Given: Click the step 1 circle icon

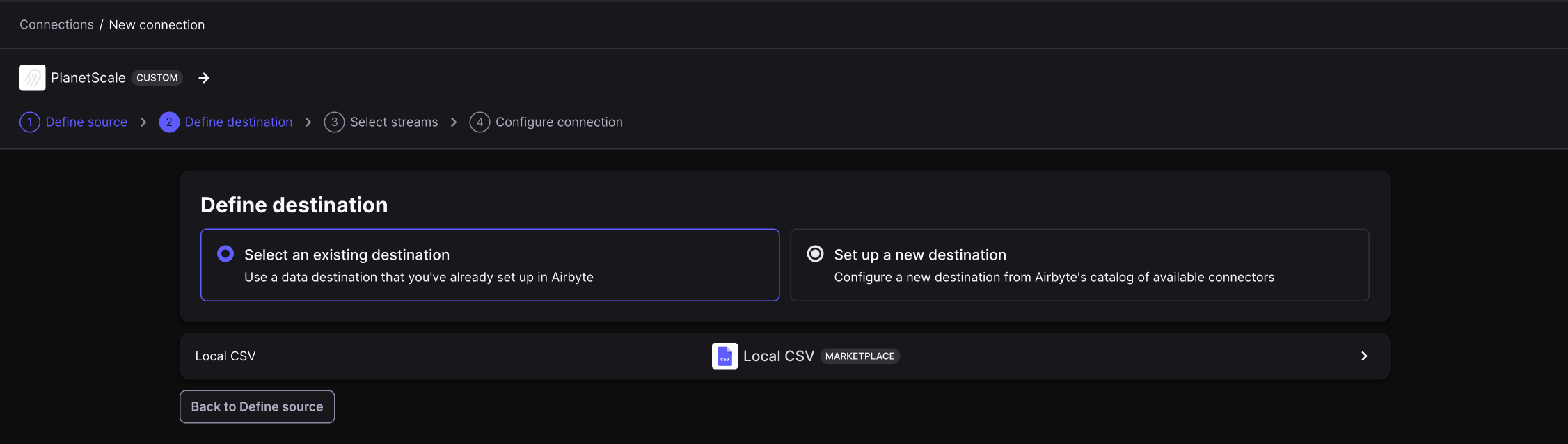Looking at the screenshot, I should [x=30, y=122].
